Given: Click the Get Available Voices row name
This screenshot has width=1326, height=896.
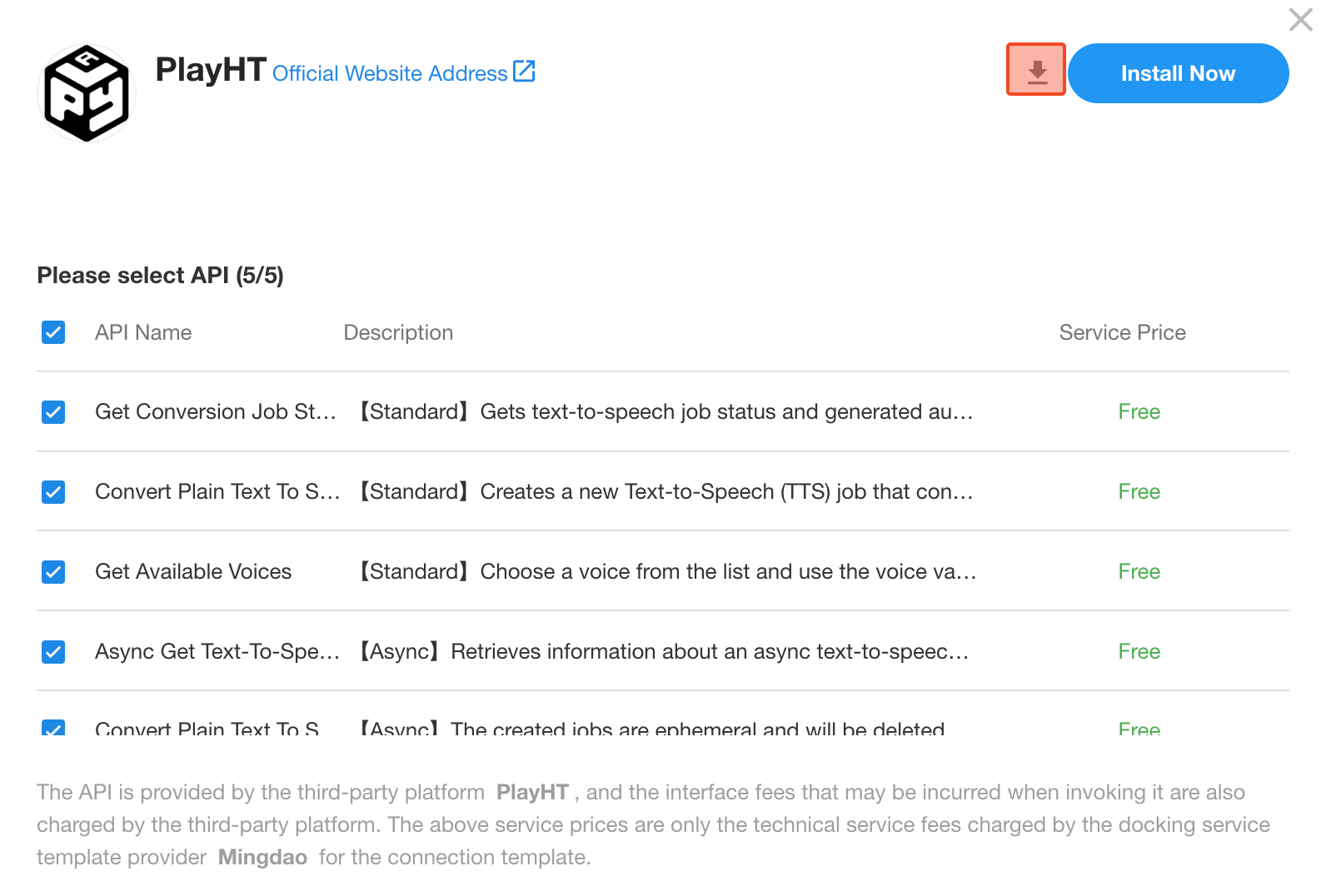Looking at the screenshot, I should [193, 572].
